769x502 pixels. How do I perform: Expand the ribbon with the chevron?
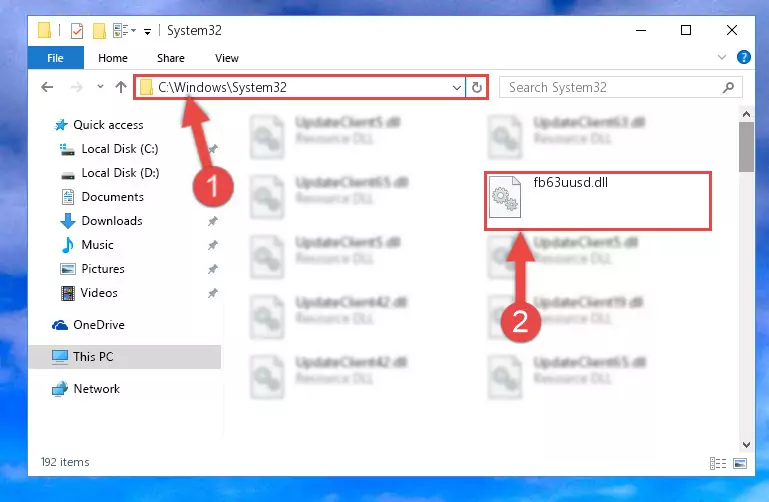(x=721, y=57)
